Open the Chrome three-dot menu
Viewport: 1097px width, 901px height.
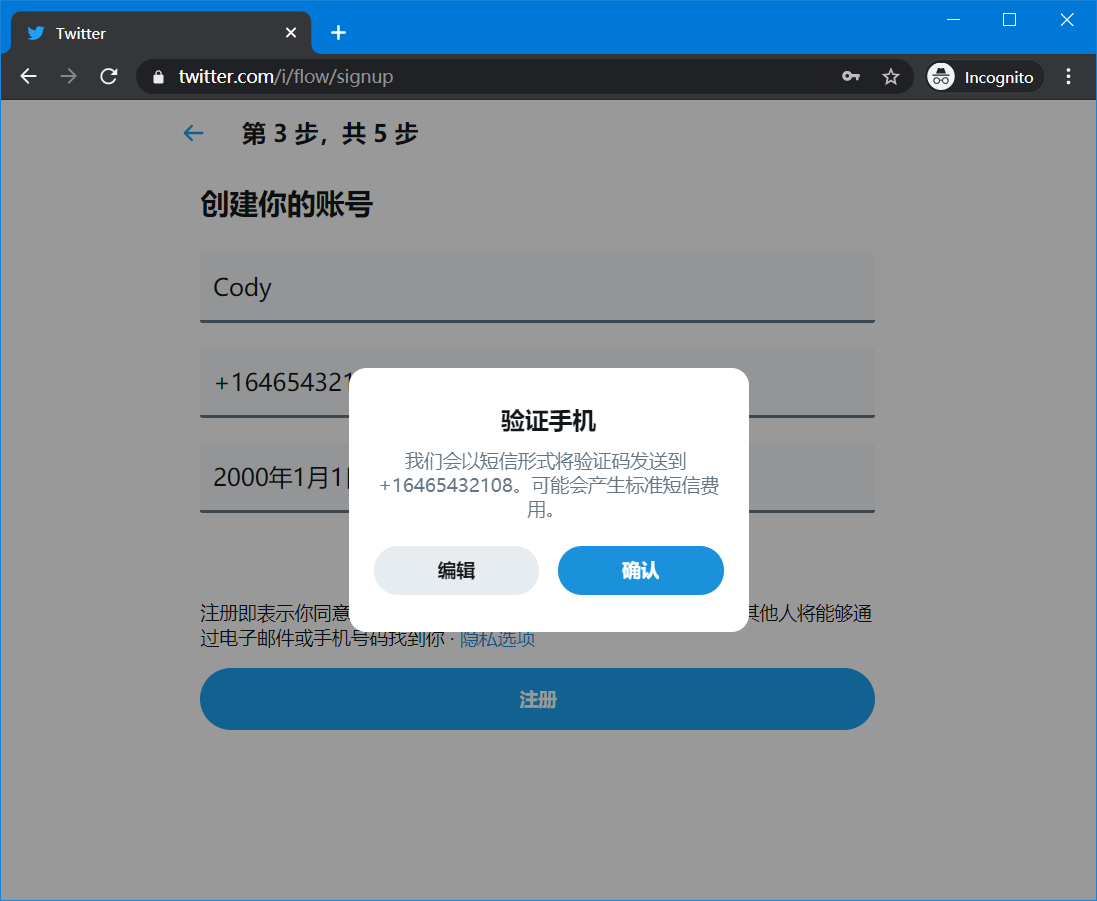(x=1068, y=76)
